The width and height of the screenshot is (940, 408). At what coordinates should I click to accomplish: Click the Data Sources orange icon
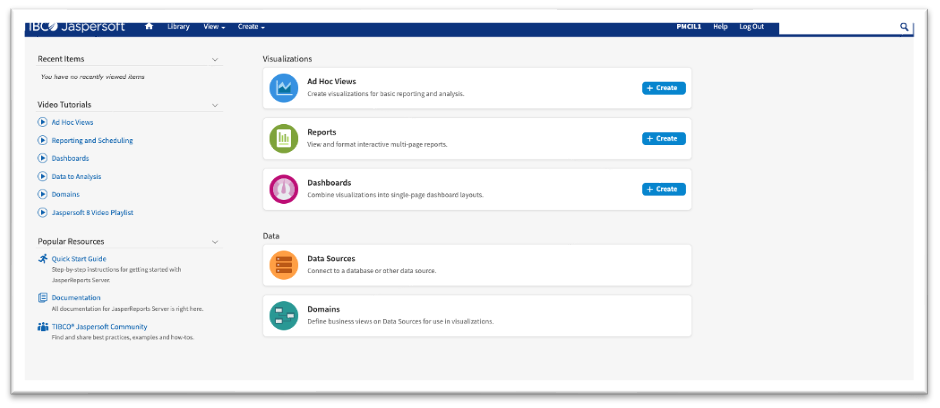point(284,265)
